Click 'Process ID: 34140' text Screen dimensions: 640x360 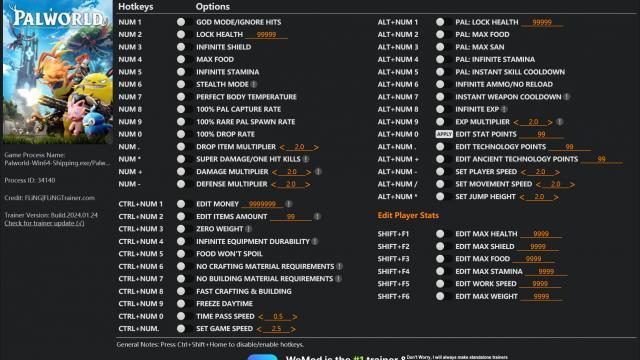[x=30, y=180]
